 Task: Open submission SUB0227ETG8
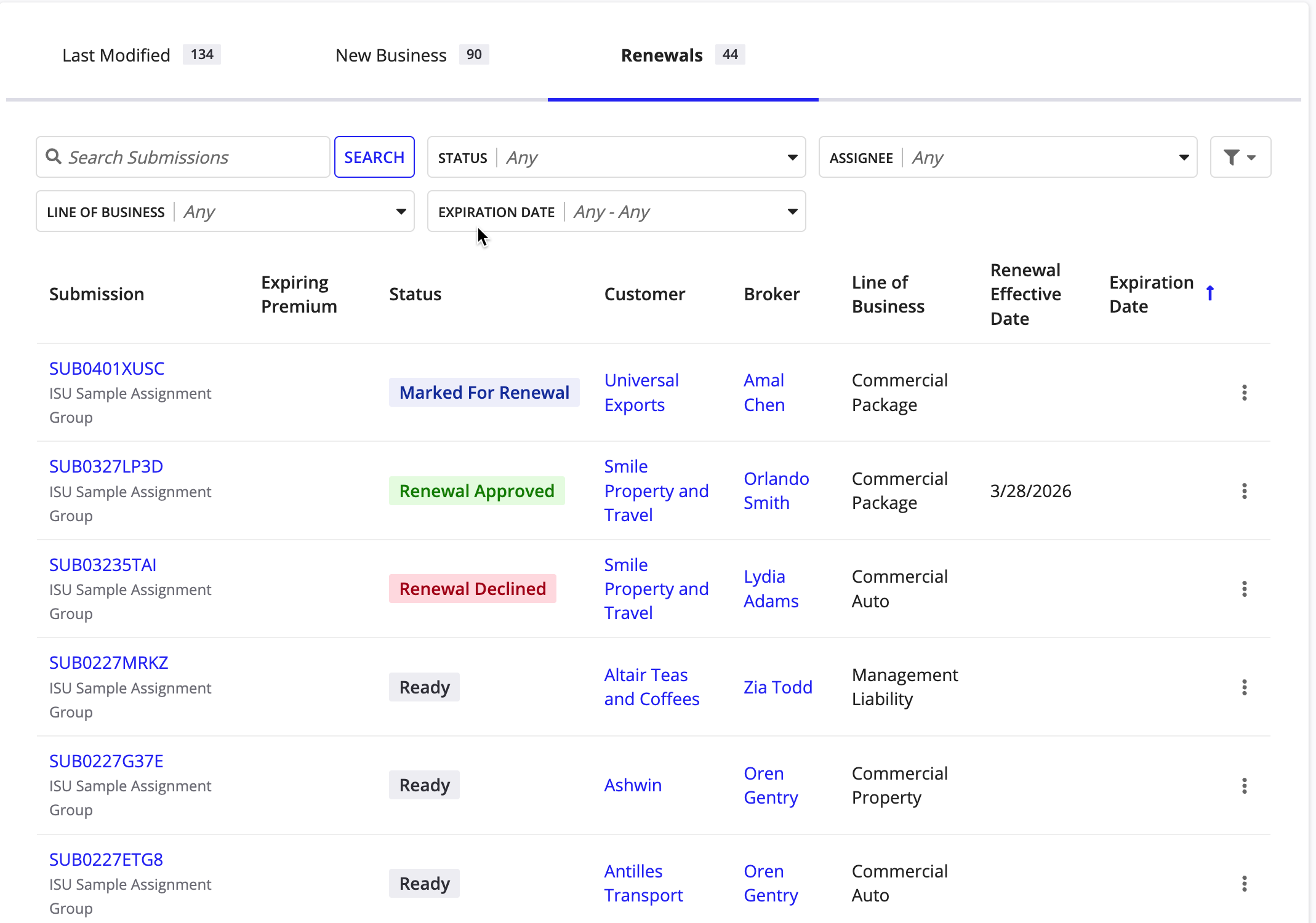click(x=106, y=860)
